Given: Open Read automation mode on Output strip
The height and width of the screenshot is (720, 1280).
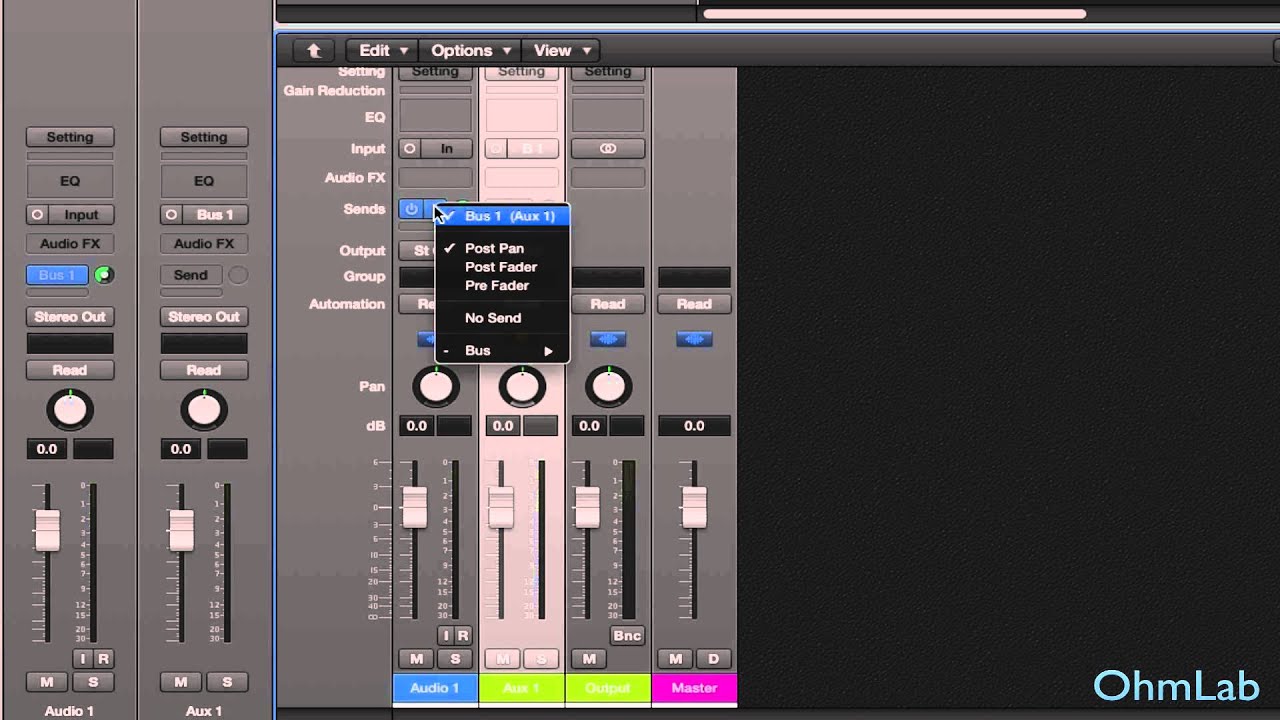Looking at the screenshot, I should pyautogui.click(x=608, y=304).
